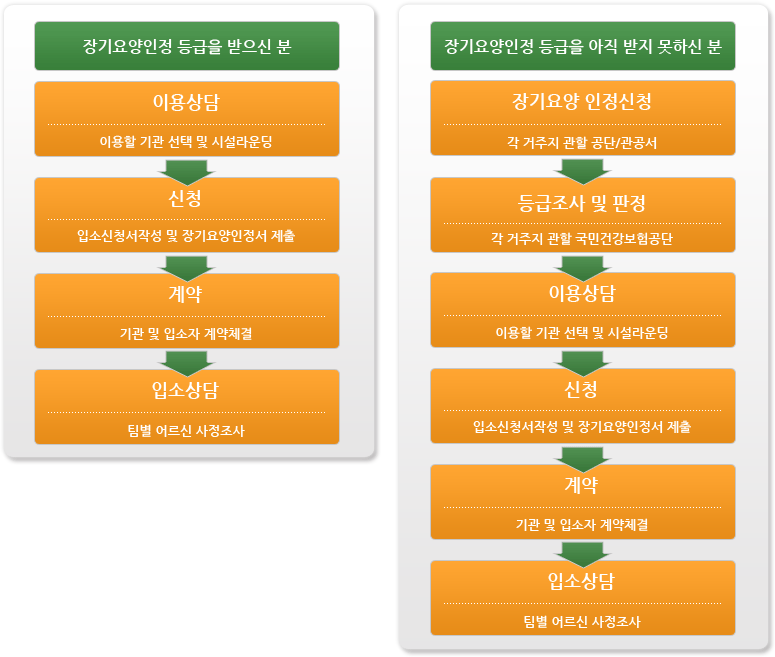Click the green header 장기요양인정 등급을 받으신 분
775x657 pixels.
click(x=187, y=46)
